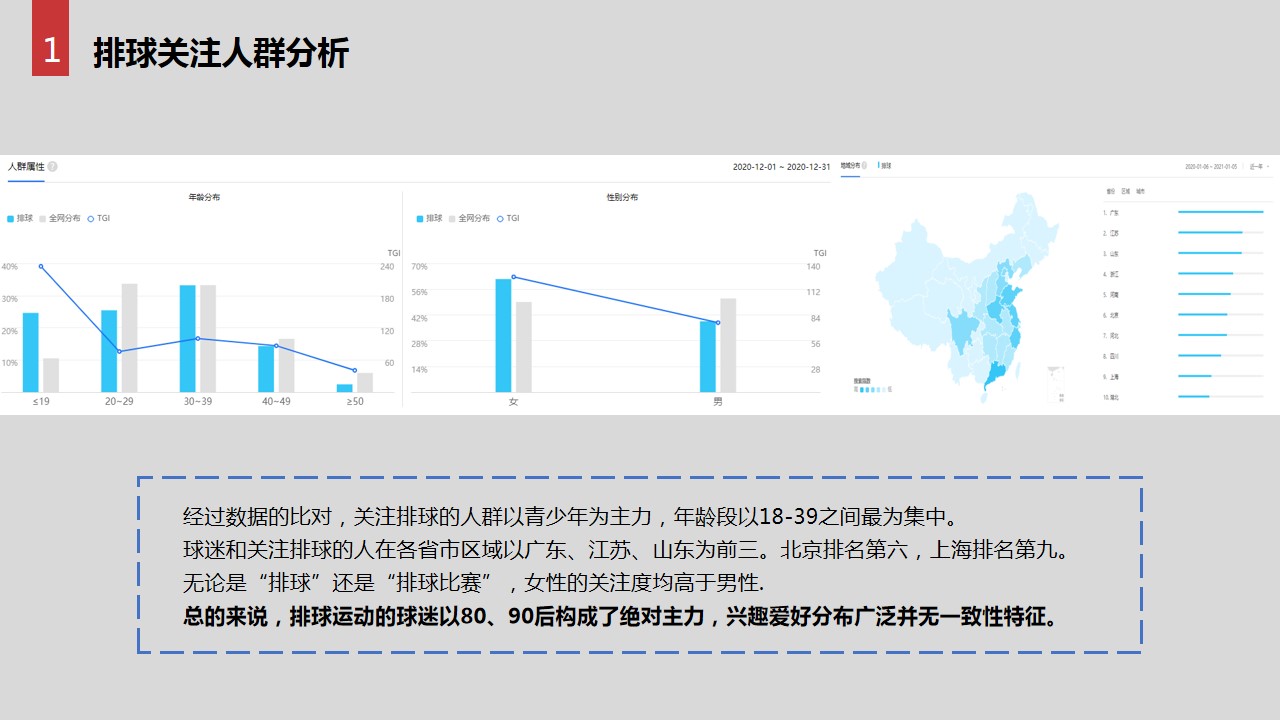The height and width of the screenshot is (720, 1280).
Task: Click the 10. 湖北 ranking row label
Action: click(1112, 397)
